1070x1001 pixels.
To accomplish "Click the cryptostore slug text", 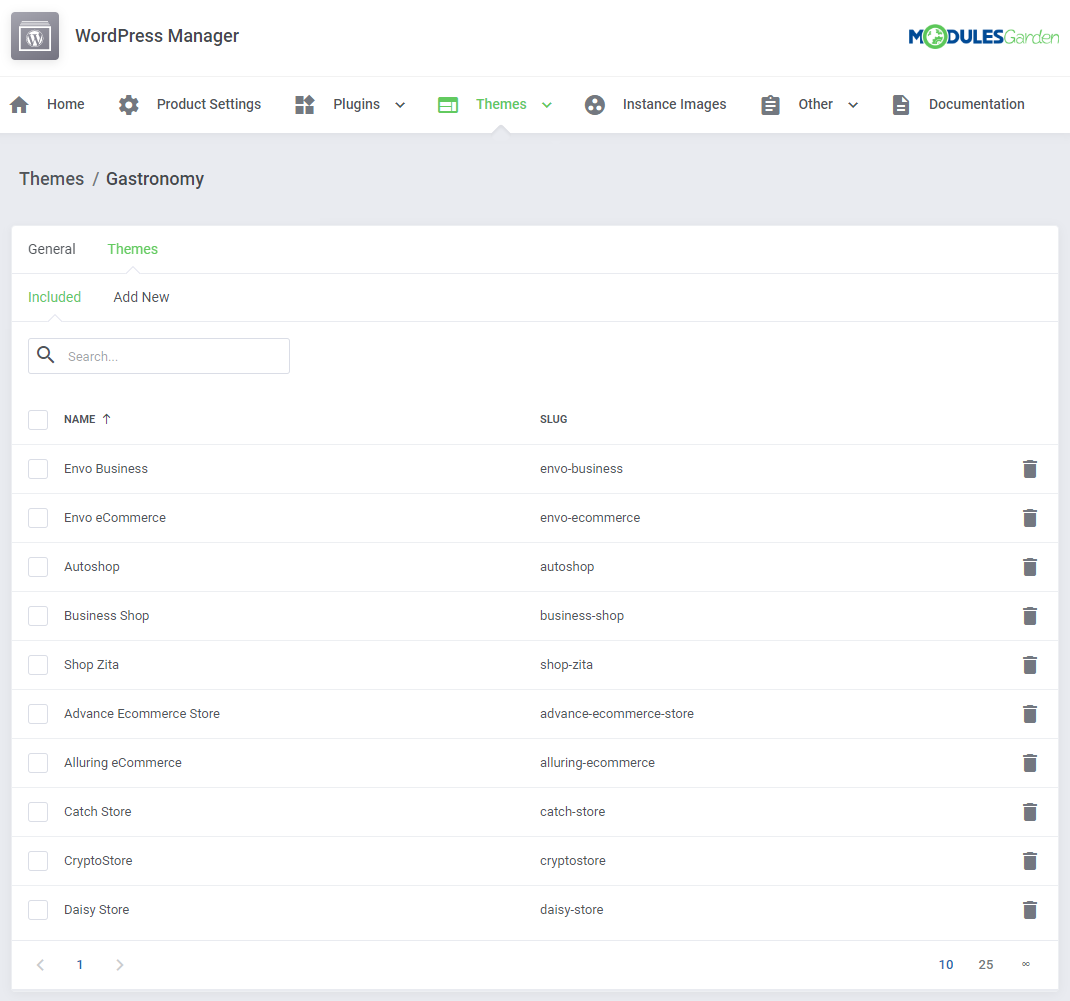I will point(573,861).
